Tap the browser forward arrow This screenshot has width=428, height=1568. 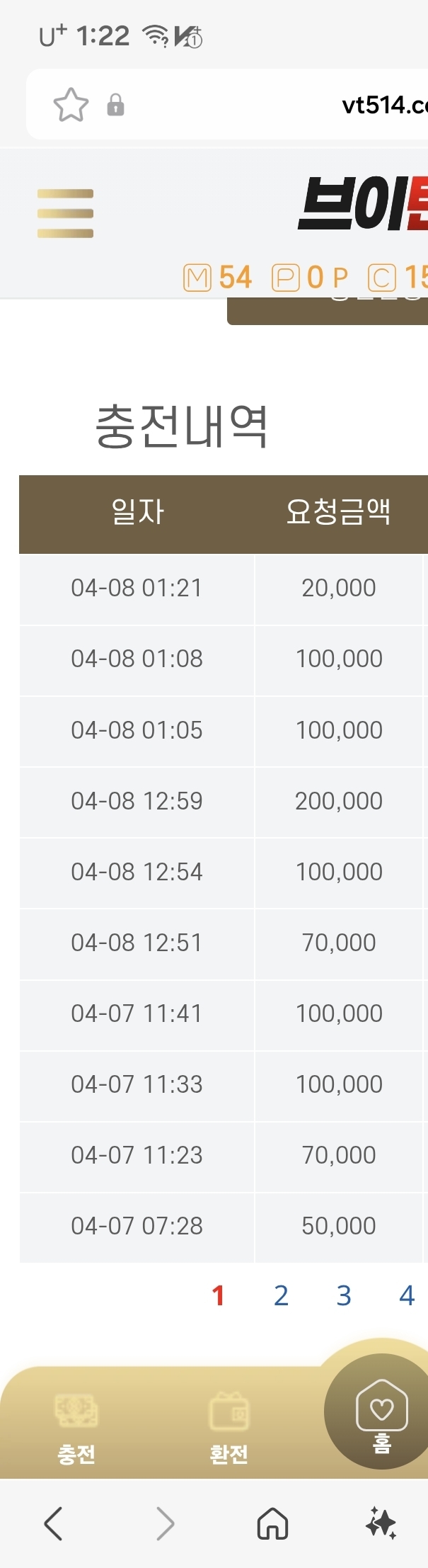tap(165, 1523)
